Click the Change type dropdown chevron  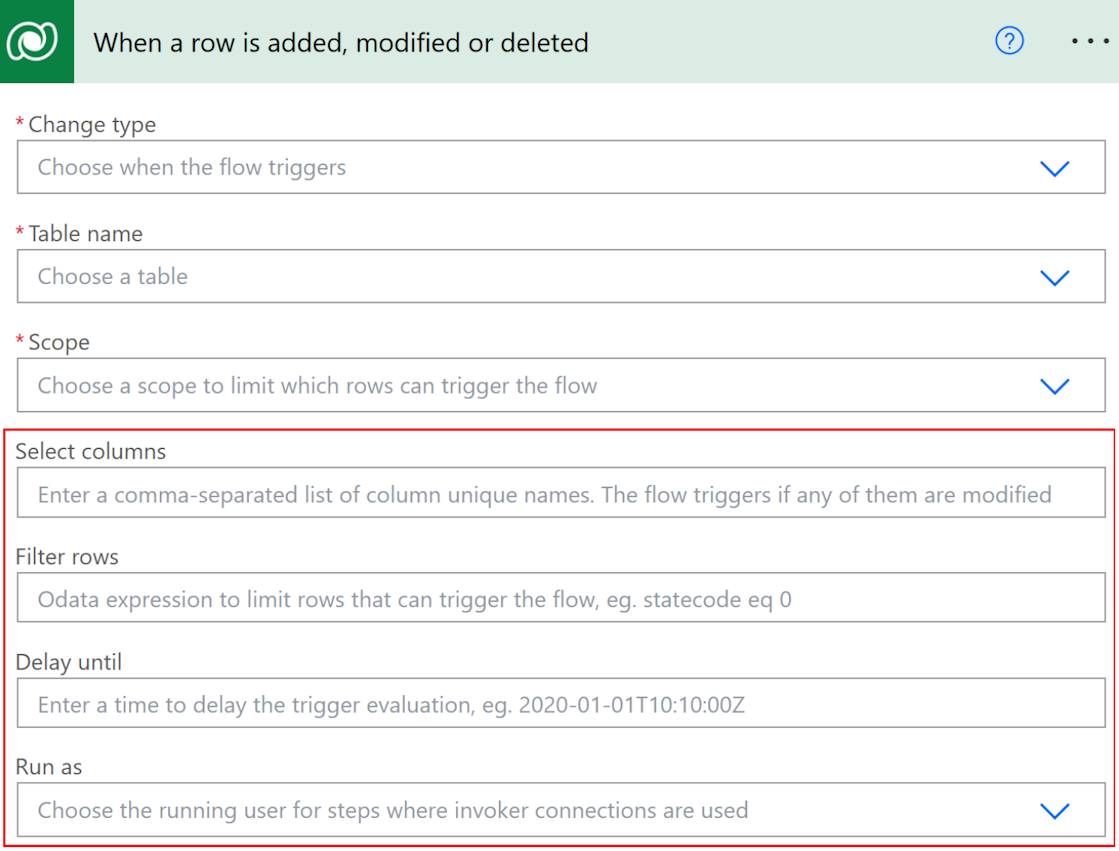[1054, 169]
